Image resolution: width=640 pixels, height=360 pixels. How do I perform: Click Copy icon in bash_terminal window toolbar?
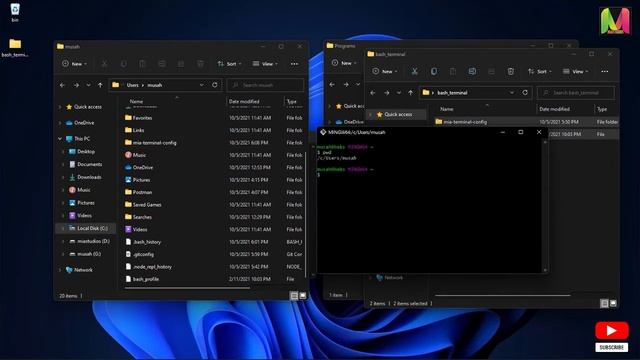[x=434, y=71]
